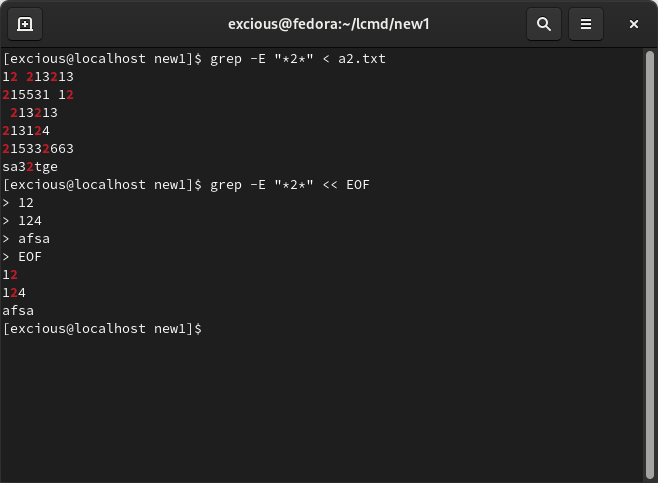
Task: Open a new terminal tab
Action: tap(25, 24)
